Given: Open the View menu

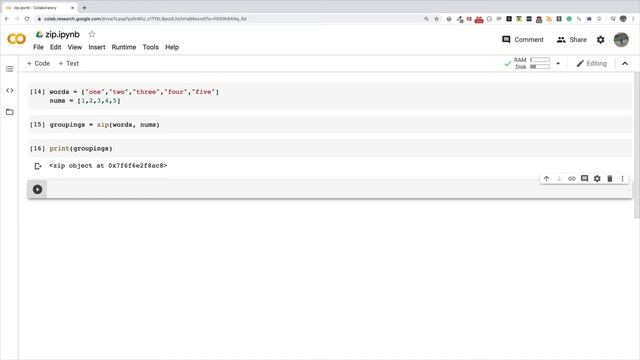Looking at the screenshot, I should point(75,47).
